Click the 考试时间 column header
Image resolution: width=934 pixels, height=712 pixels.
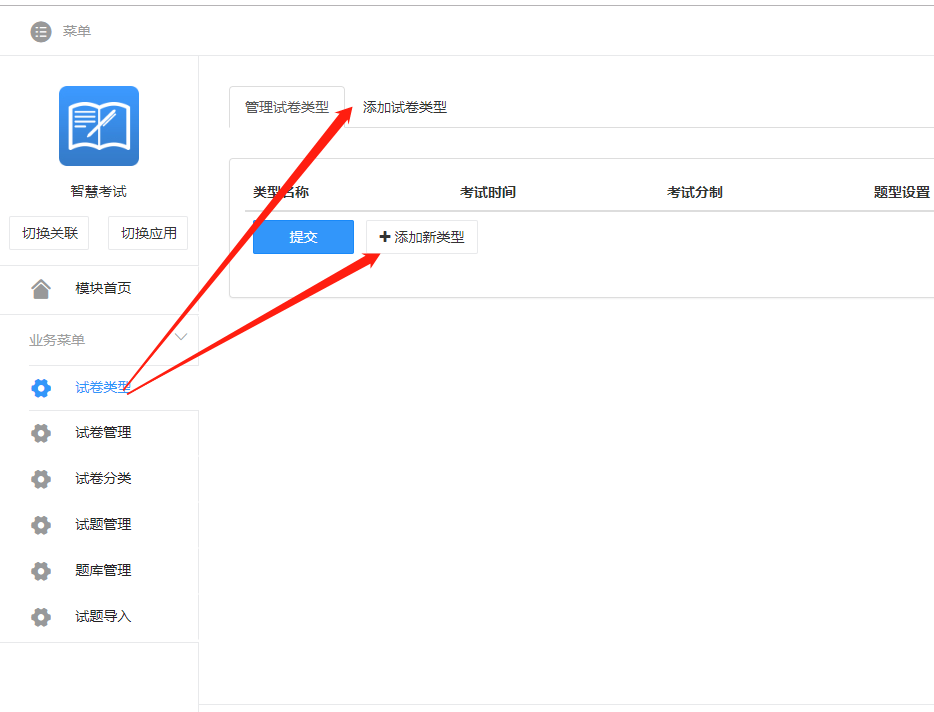(488, 192)
